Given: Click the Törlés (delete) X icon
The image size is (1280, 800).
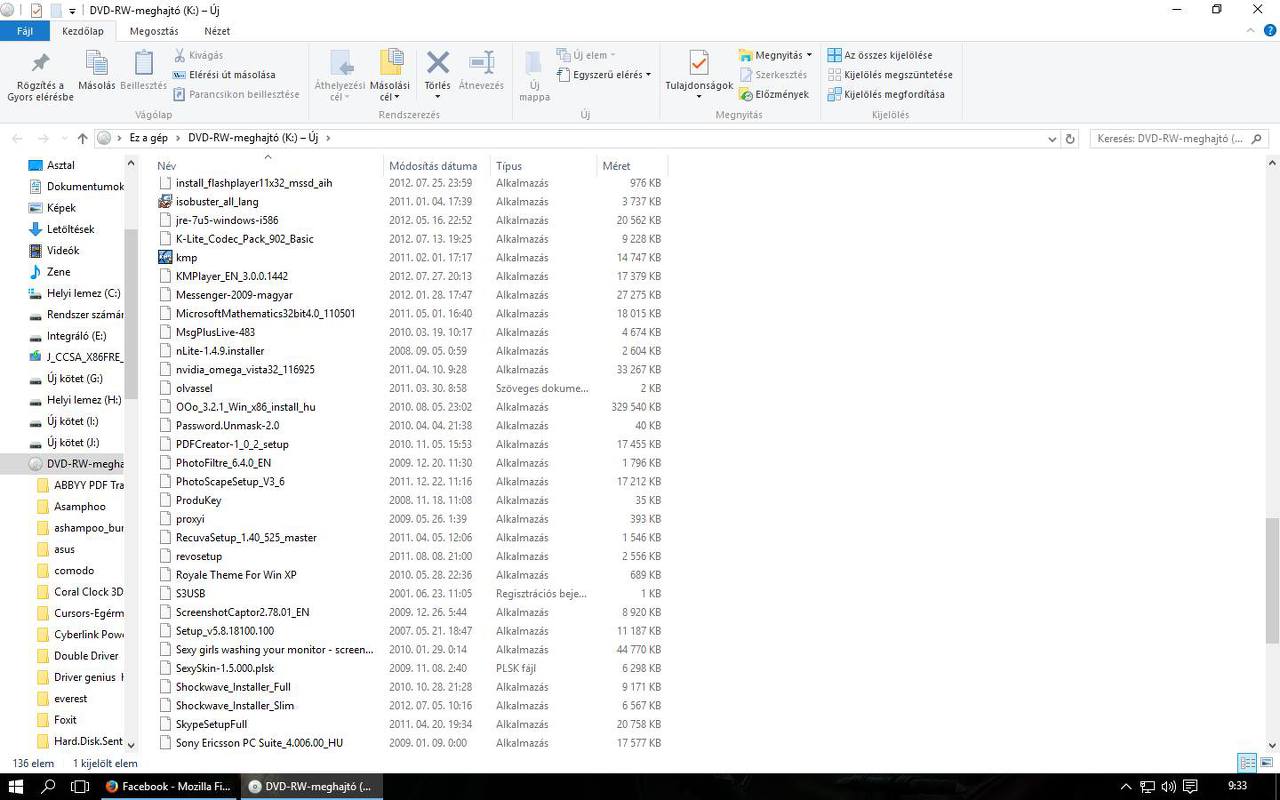Looking at the screenshot, I should [x=437, y=64].
